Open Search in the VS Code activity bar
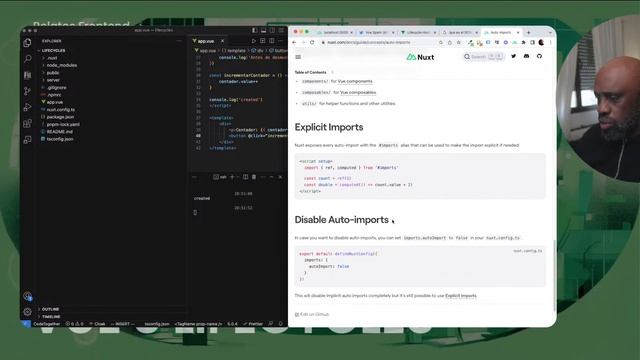640x360 pixels. pyautogui.click(x=27, y=59)
